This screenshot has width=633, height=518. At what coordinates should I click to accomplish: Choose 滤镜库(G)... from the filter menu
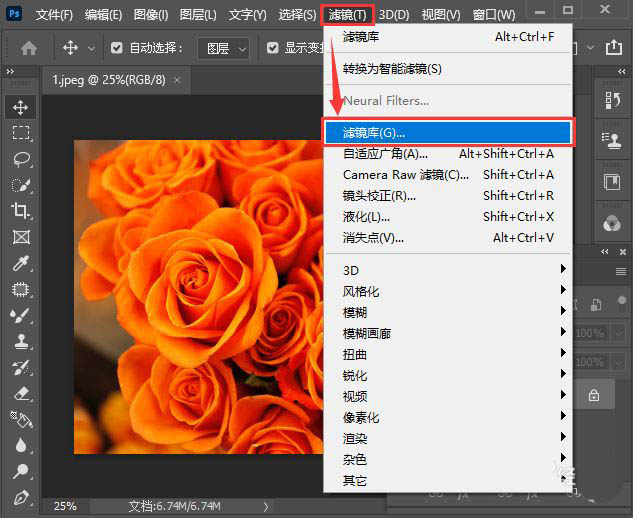pos(448,132)
